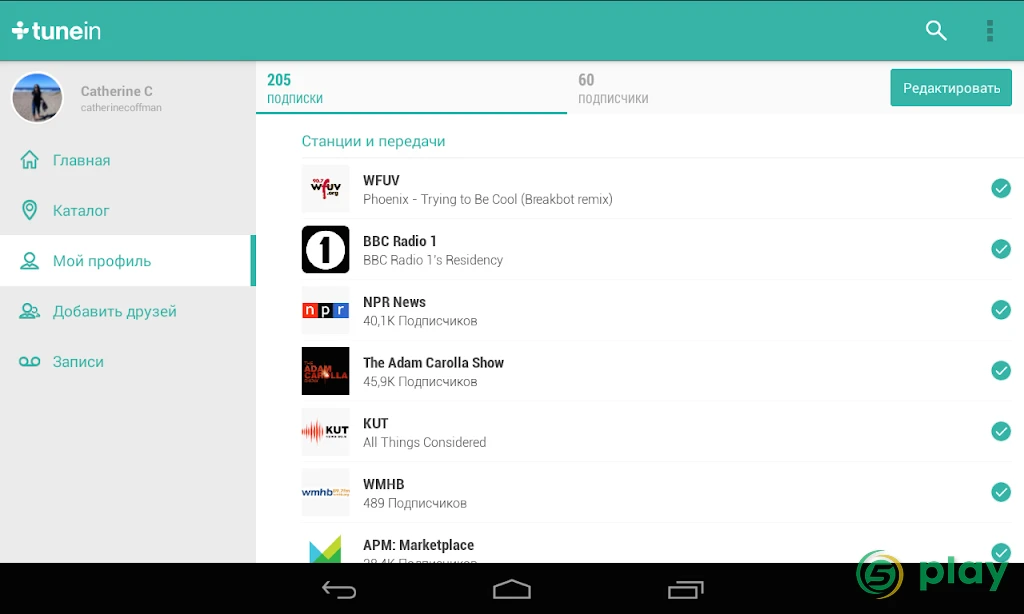This screenshot has height=614, width=1024.
Task: Open the APM Marketplace logo
Action: [325, 547]
